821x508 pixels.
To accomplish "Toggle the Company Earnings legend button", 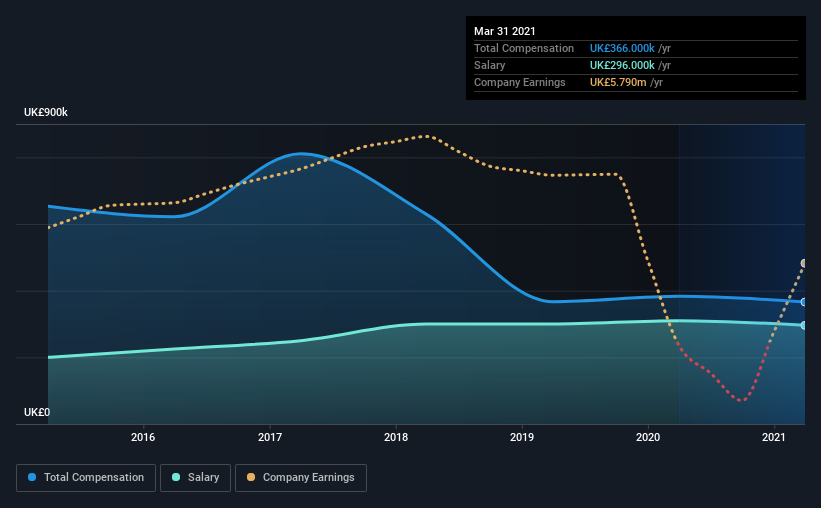I will point(301,478).
